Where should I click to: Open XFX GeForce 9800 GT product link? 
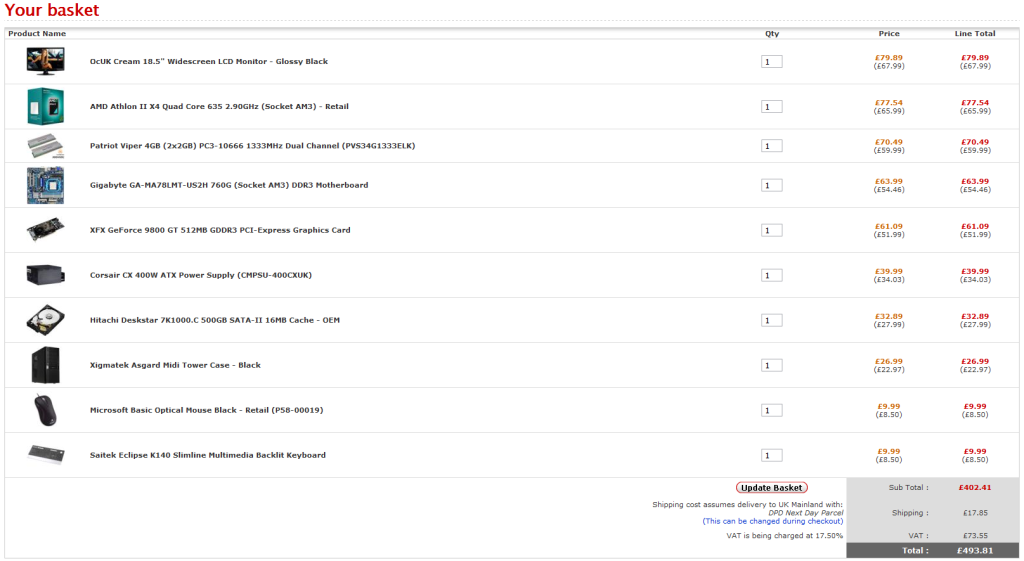[x=219, y=230]
